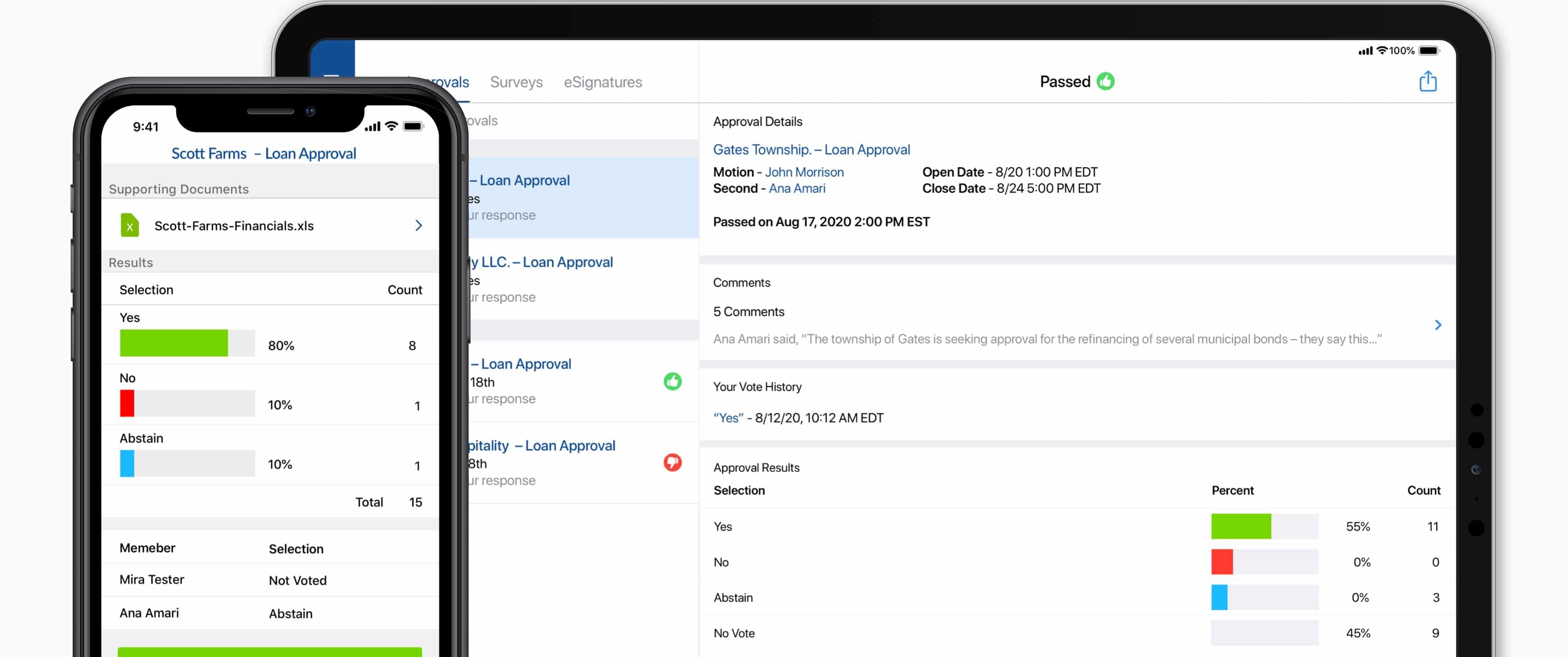Tap the battery icon in the phone status bar
This screenshot has height=657, width=1568.
413,126
